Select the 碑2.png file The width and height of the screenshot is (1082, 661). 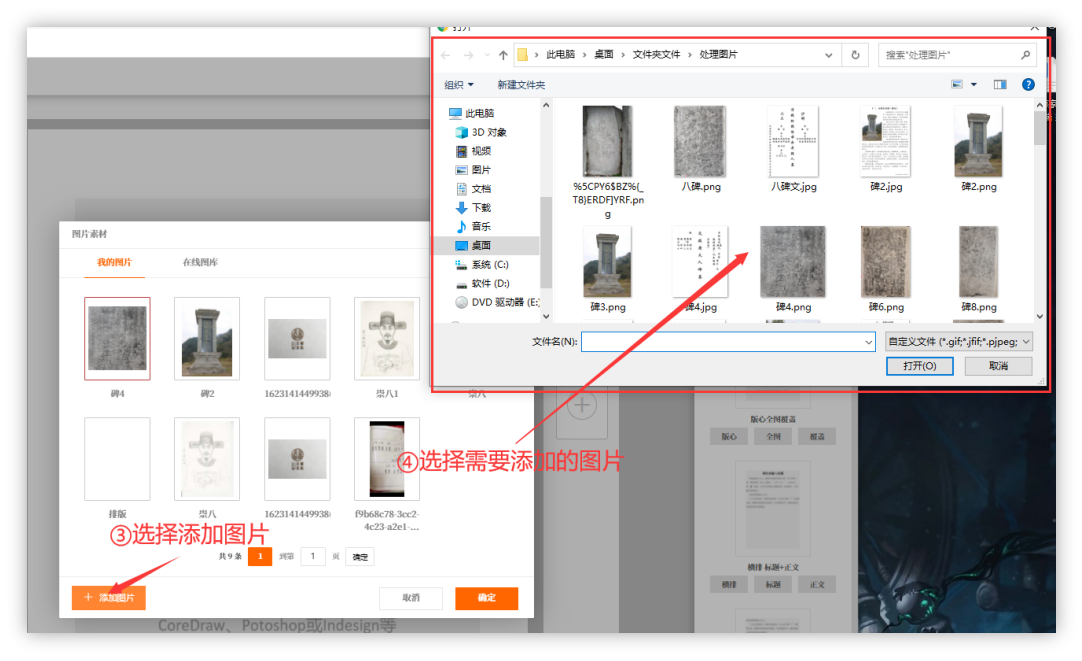pos(978,148)
